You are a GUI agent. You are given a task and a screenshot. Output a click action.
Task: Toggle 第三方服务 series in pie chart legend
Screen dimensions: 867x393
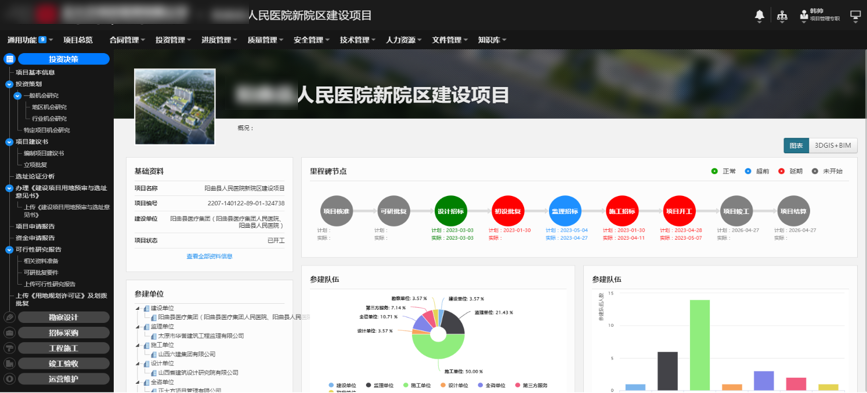coord(531,385)
